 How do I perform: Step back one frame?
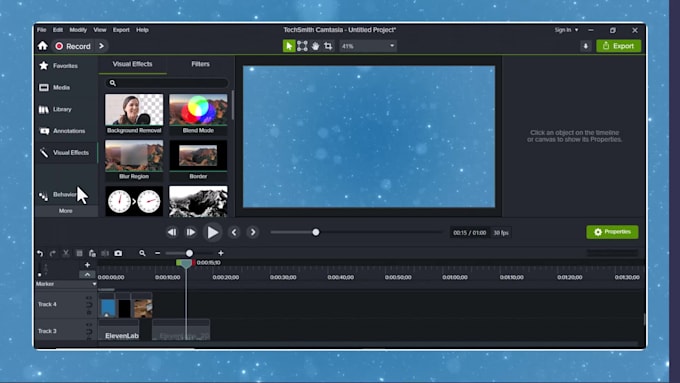[x=172, y=232]
